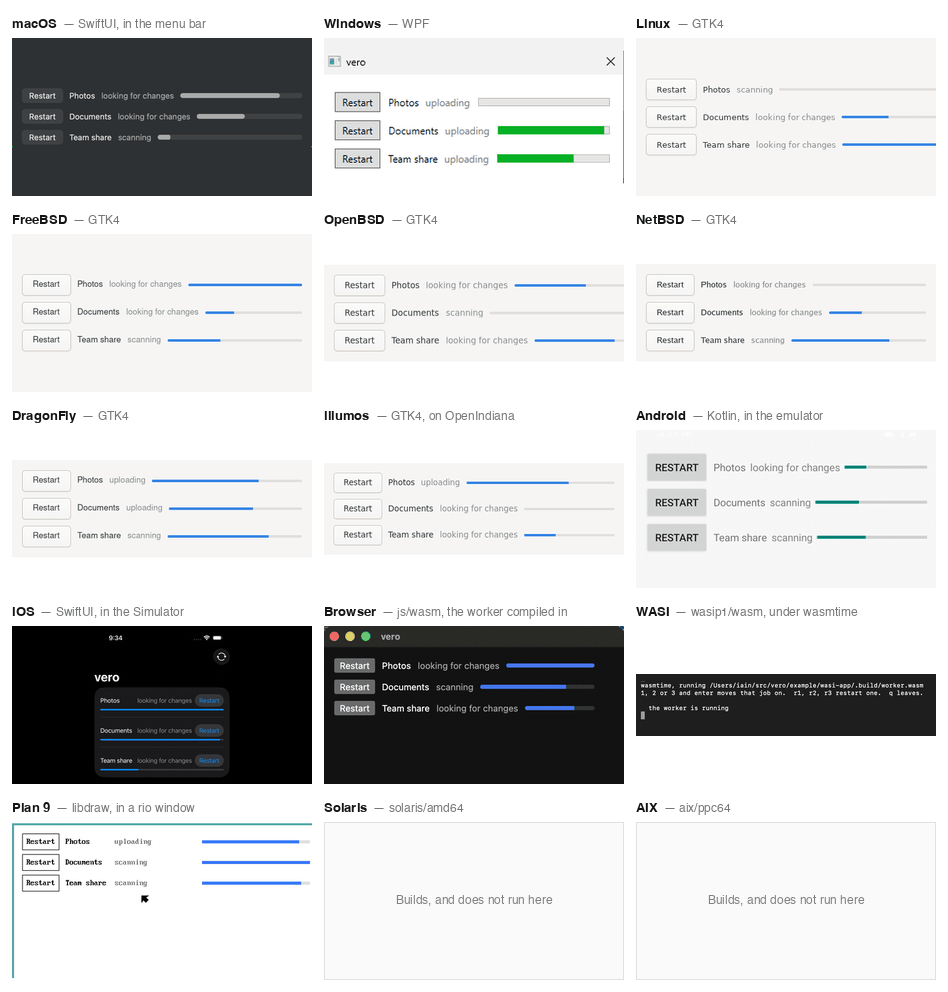Image resolution: width=948 pixels, height=992 pixels.
Task: Click the green Documents progress bar in Windows
Action: click(554, 130)
